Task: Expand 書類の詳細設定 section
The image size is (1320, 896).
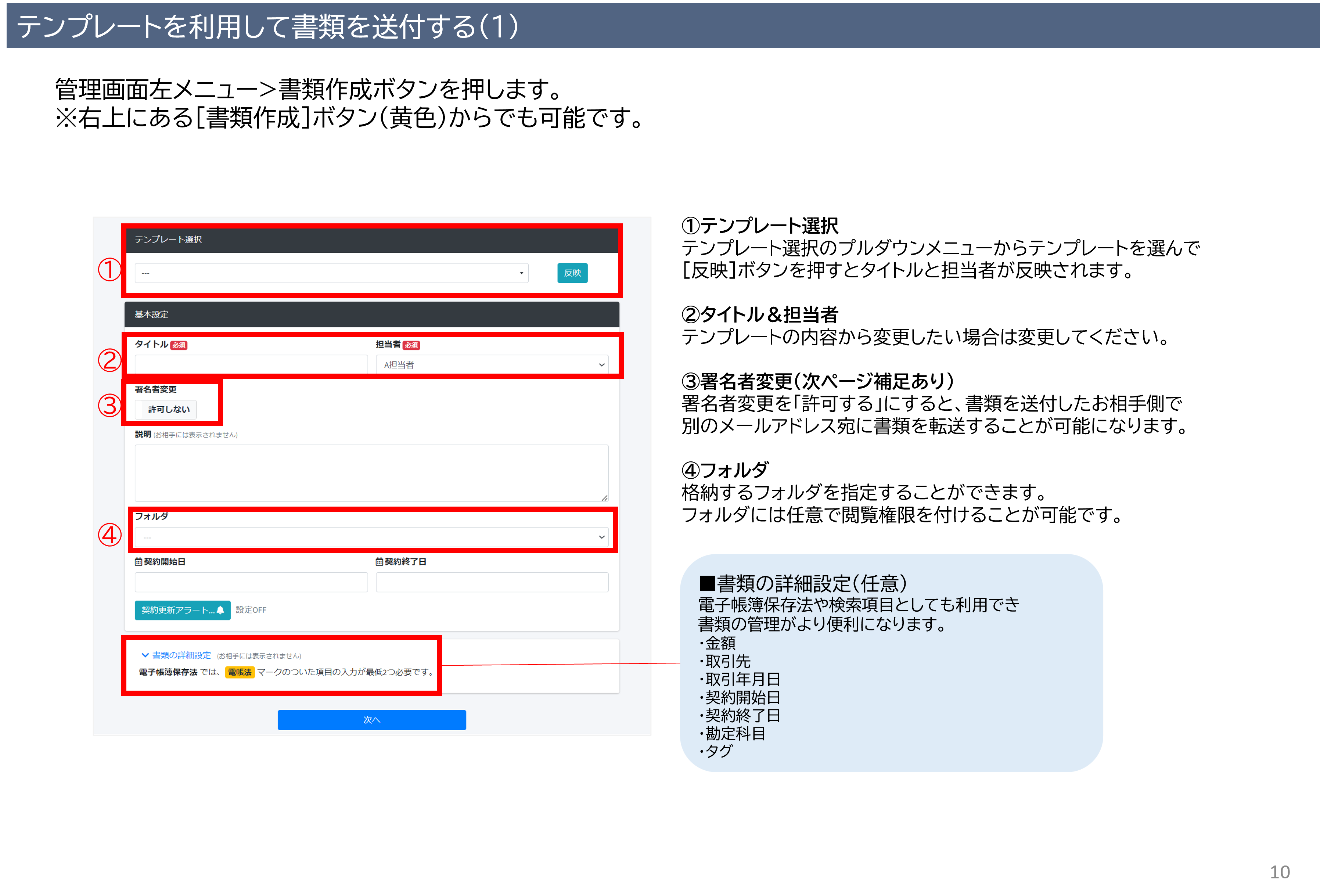Action: pyautogui.click(x=181, y=655)
